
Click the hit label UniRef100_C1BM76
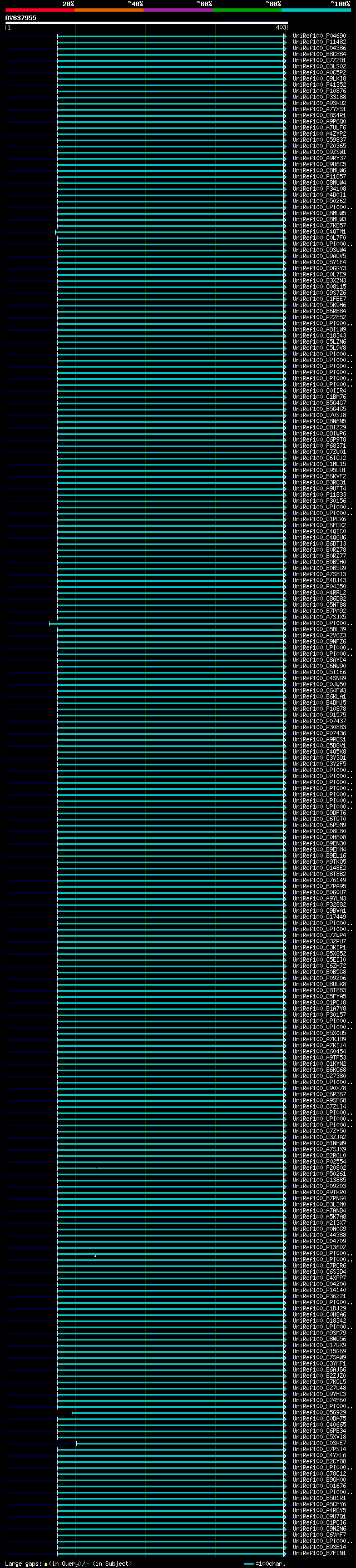[x=319, y=397]
